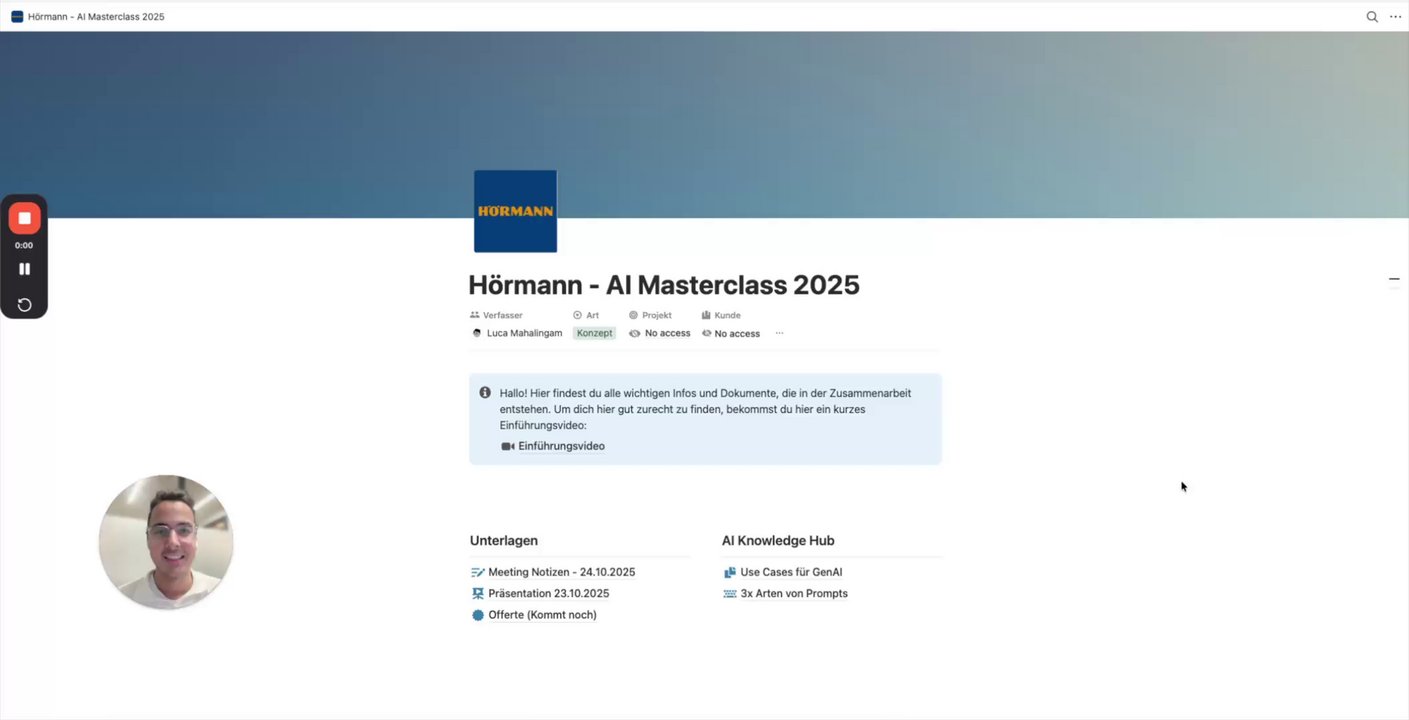Restart the recording with the circular arrow
Screen dimensions: 1409x720
[x=24, y=305]
